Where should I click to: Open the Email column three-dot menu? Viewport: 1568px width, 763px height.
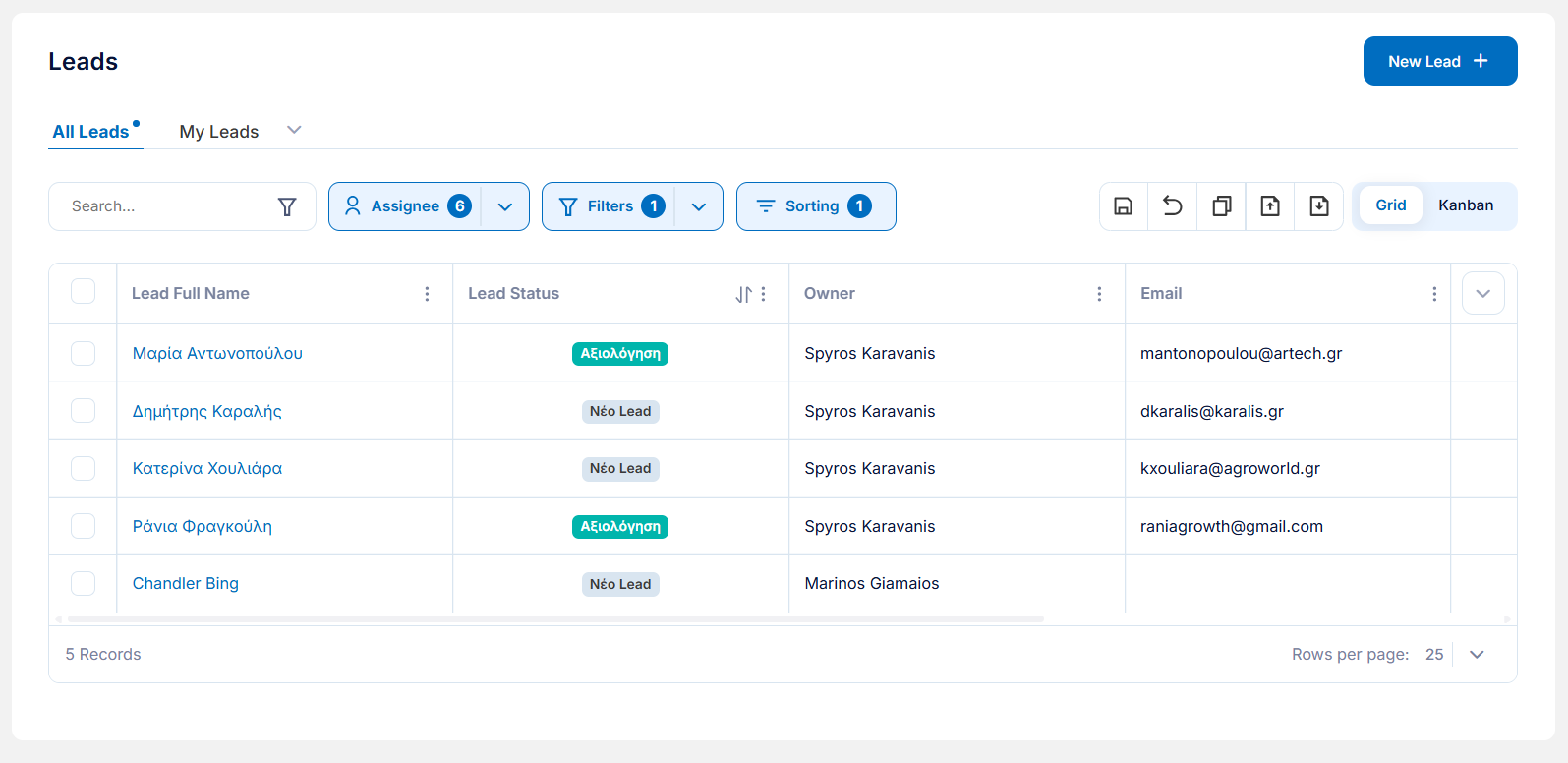tap(1434, 294)
